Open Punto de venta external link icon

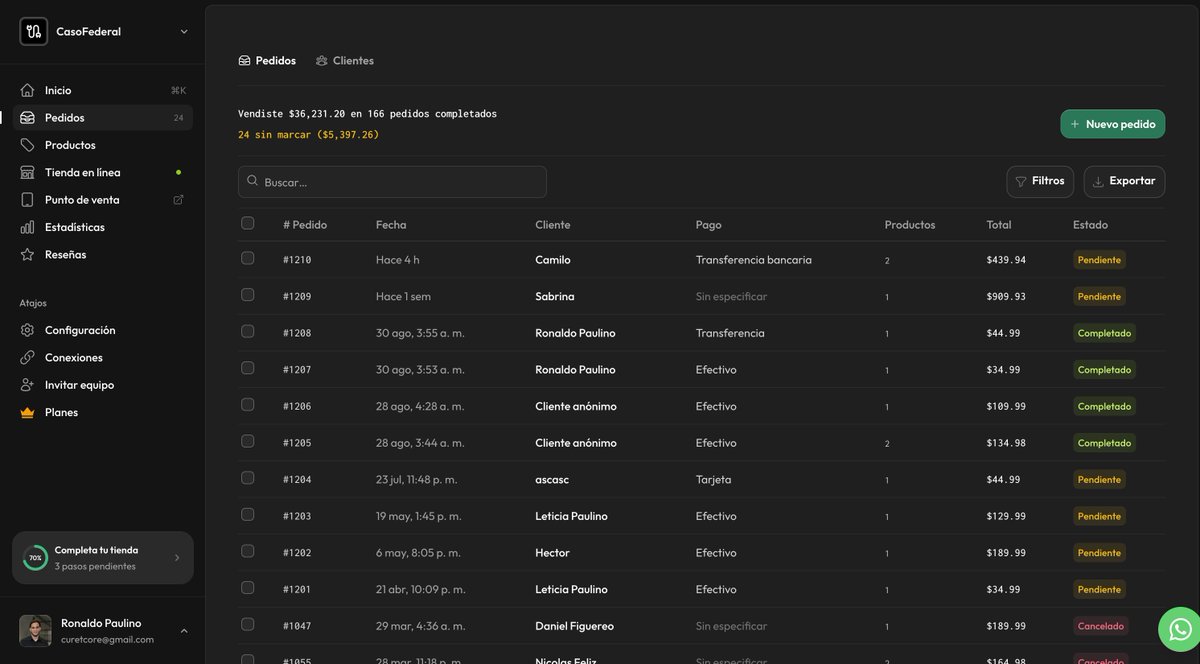pos(178,200)
